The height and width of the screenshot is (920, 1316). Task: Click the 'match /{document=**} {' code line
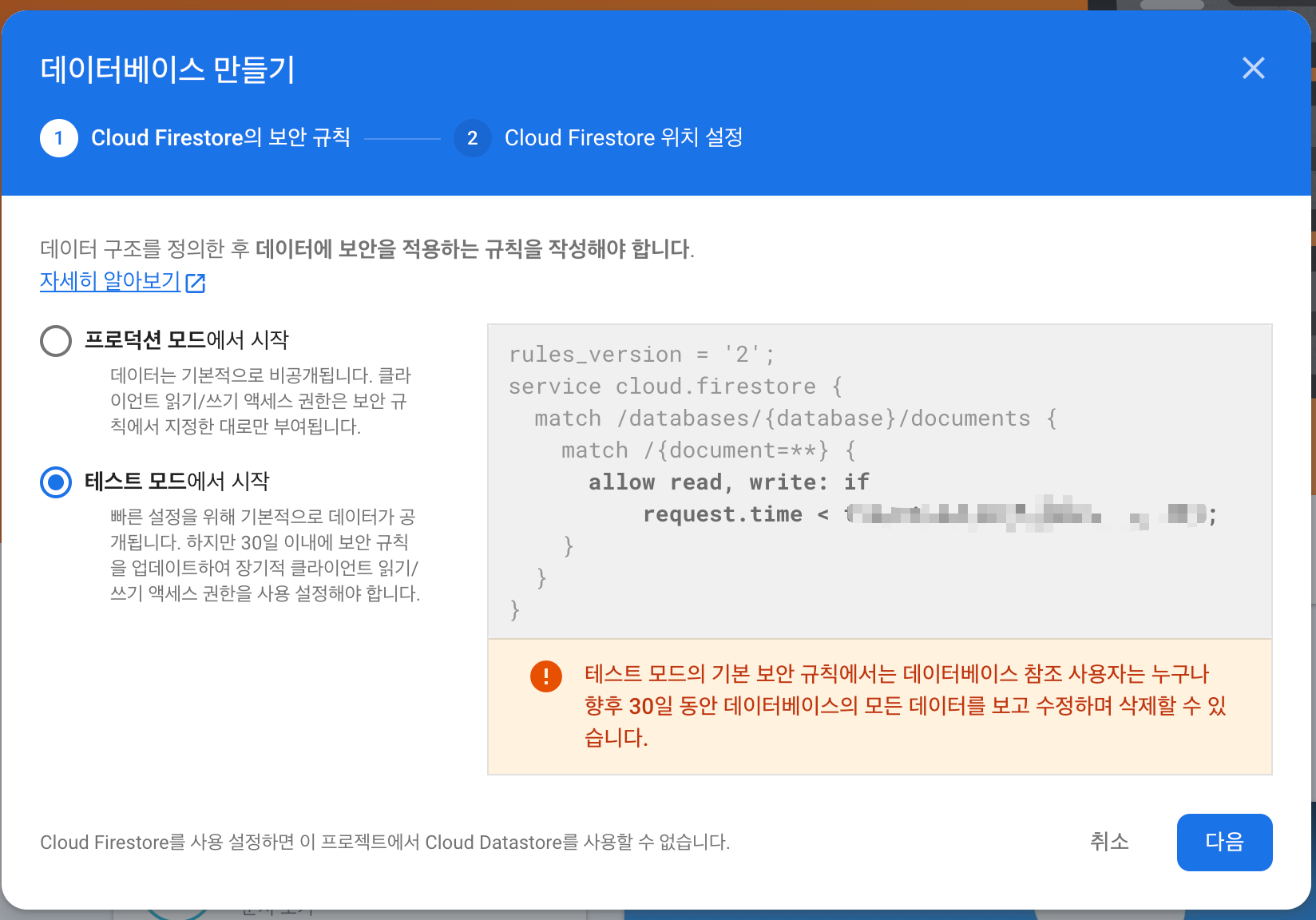pyautogui.click(x=708, y=450)
